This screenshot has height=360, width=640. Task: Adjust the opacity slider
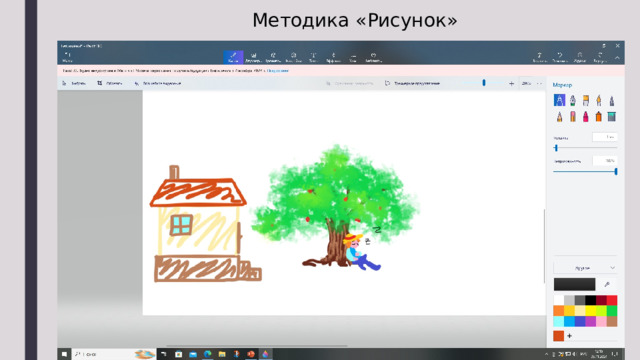616,172
